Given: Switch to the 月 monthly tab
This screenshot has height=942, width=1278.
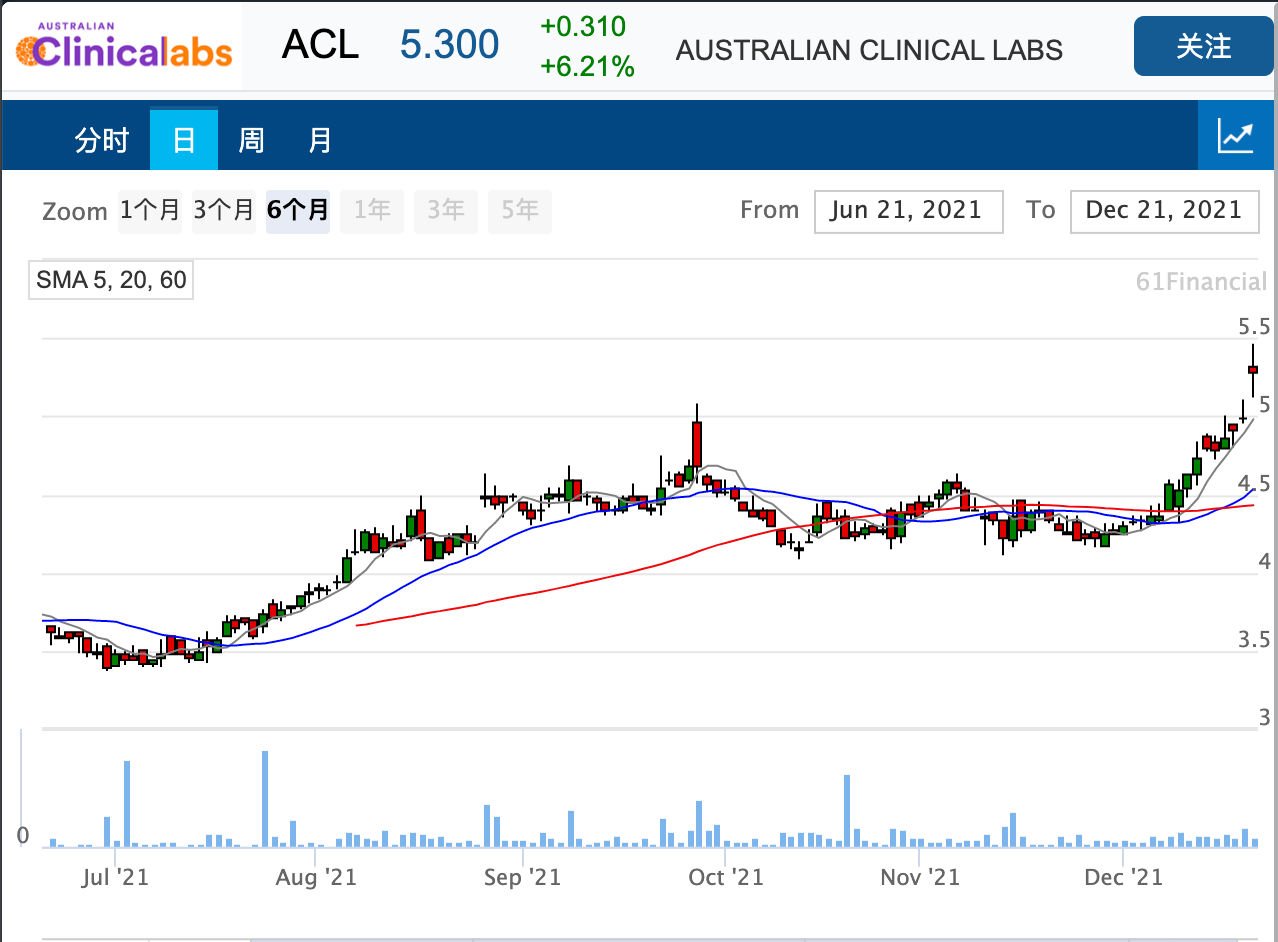Looking at the screenshot, I should 319,140.
